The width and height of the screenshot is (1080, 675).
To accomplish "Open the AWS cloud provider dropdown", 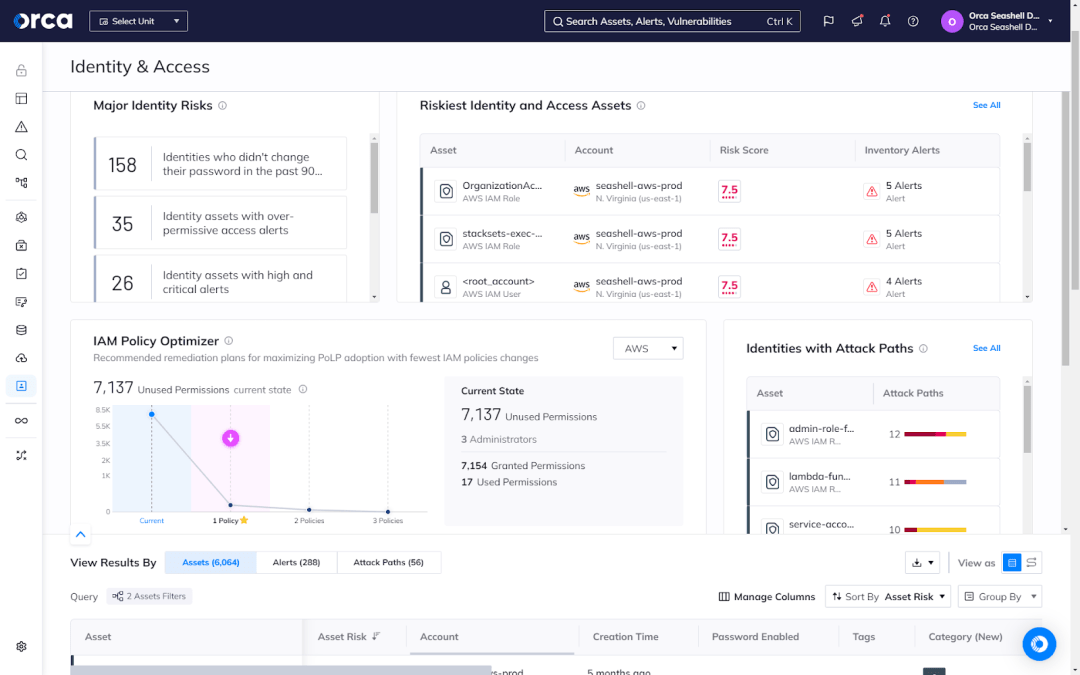I will click(x=648, y=349).
